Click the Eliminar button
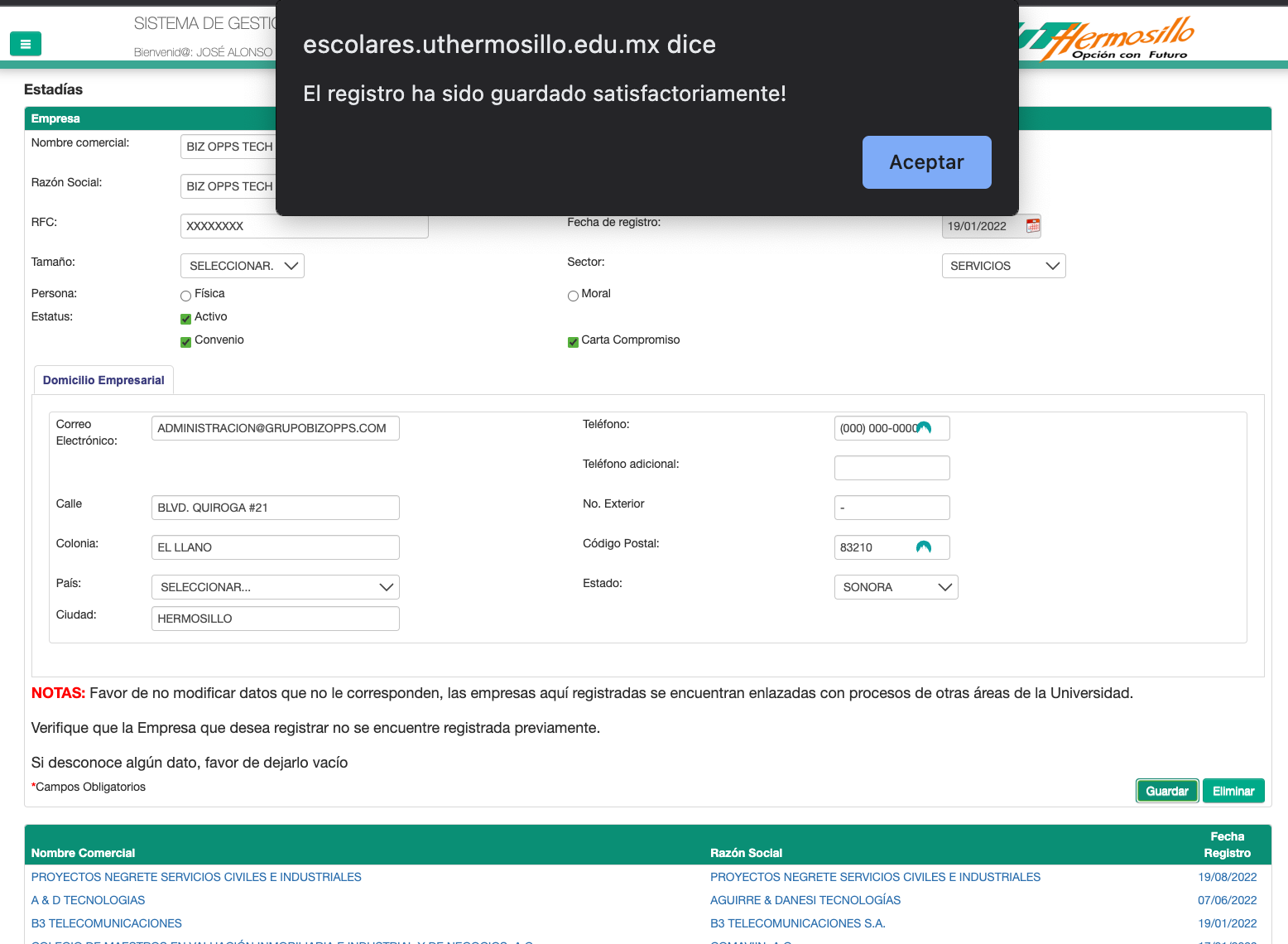1288x944 pixels. (1233, 791)
